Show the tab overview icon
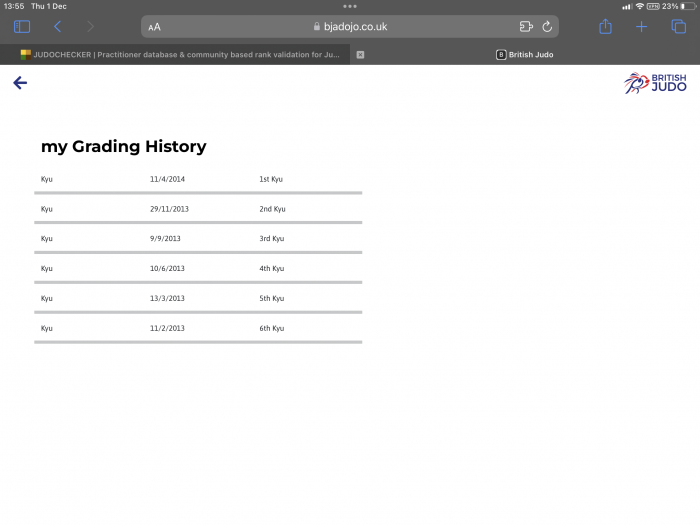Screen dimensions: 700x525 tap(679, 27)
